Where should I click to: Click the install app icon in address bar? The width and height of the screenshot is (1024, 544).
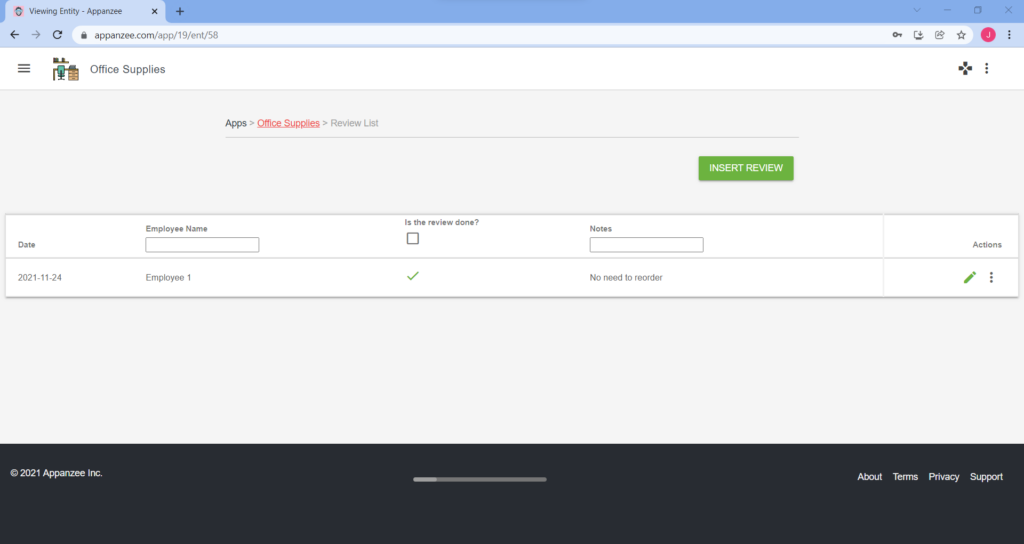coord(918,35)
